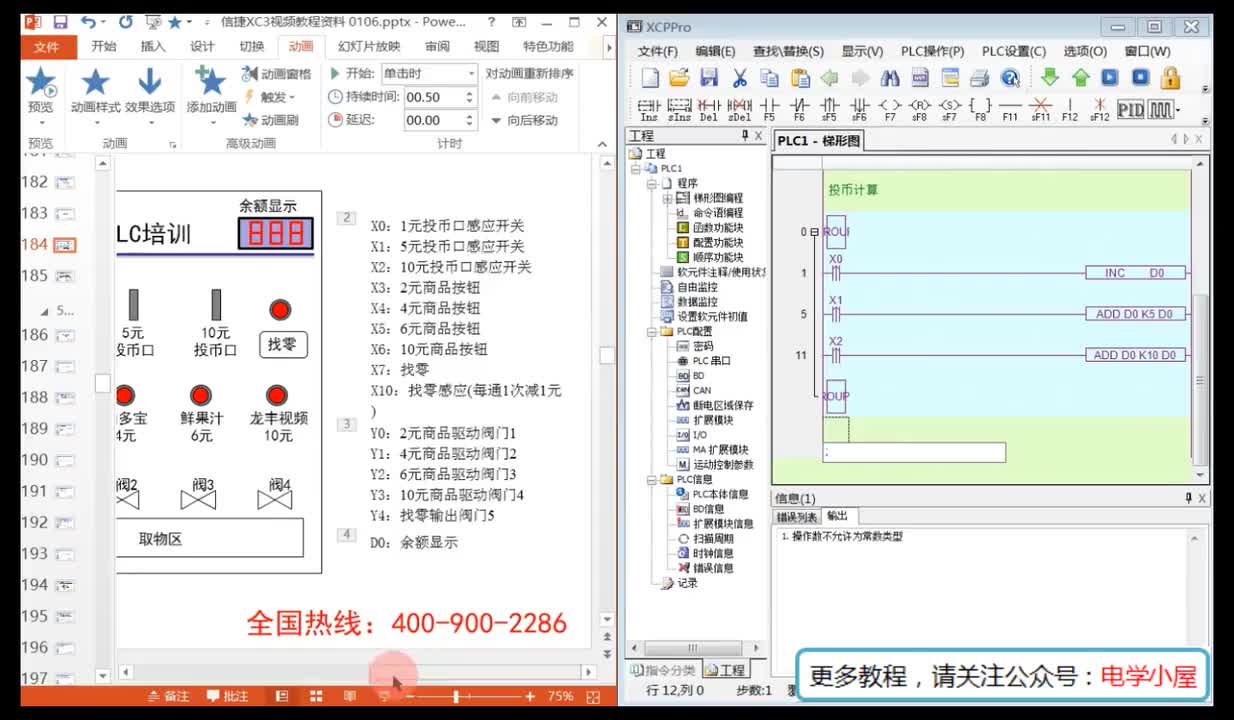Viewport: 1234px width, 720px height.
Task: Expand the 梯形图编程 tree node
Action: click(x=668, y=198)
